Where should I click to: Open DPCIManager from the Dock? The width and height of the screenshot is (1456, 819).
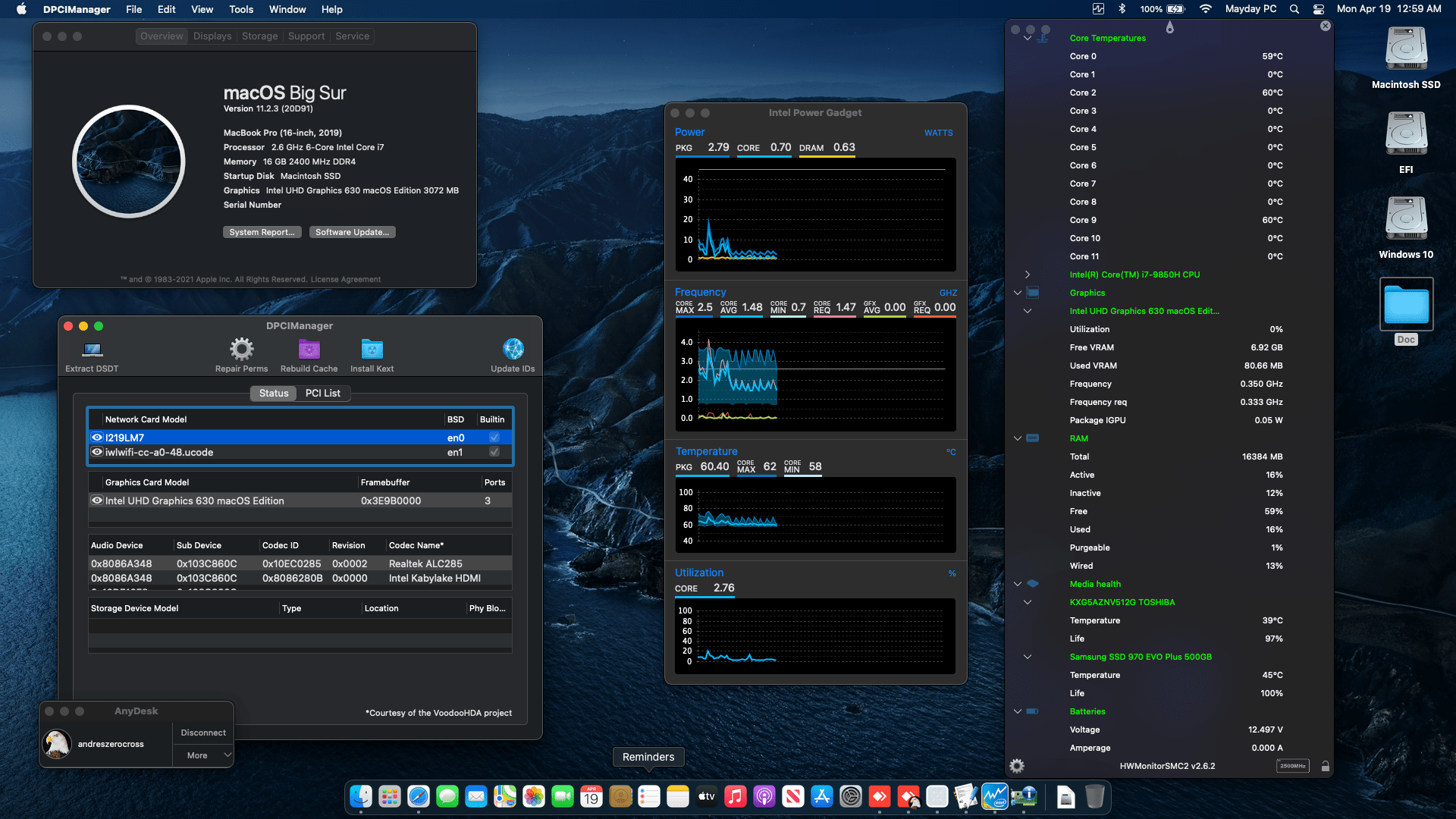[1023, 796]
